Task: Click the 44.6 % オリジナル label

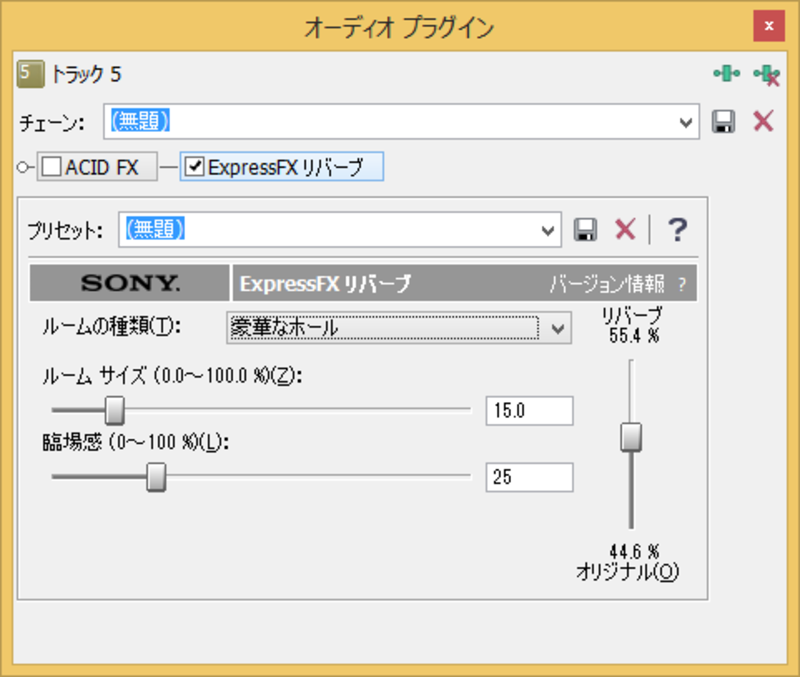Action: tap(629, 562)
